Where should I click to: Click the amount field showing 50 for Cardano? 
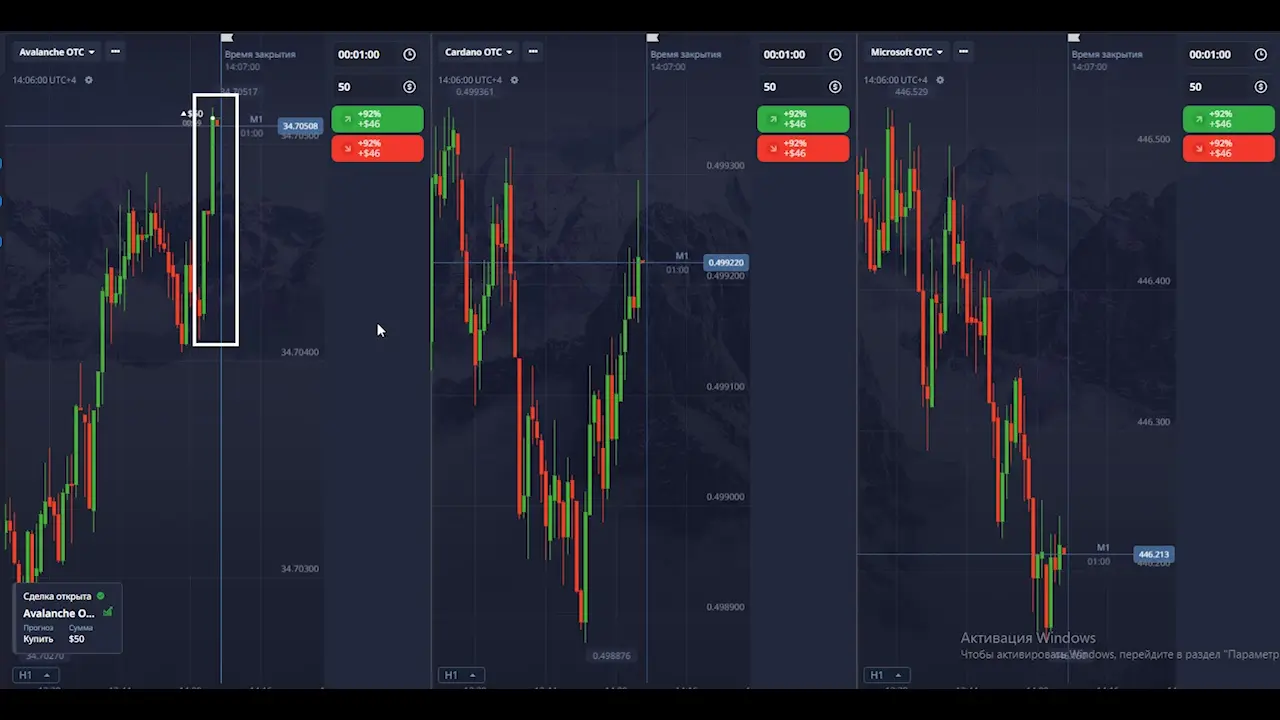pyautogui.click(x=790, y=87)
